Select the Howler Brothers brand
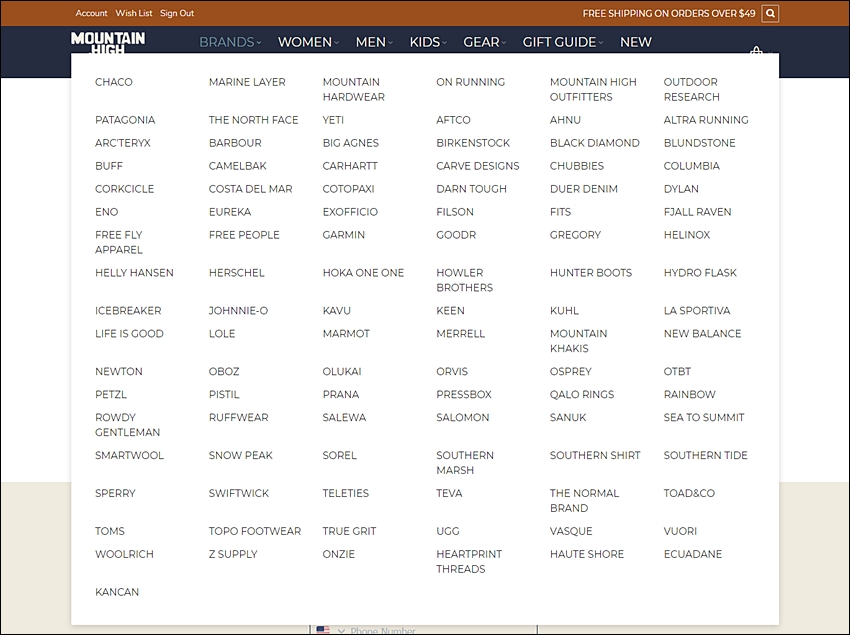This screenshot has height=635, width=850. coord(465,280)
